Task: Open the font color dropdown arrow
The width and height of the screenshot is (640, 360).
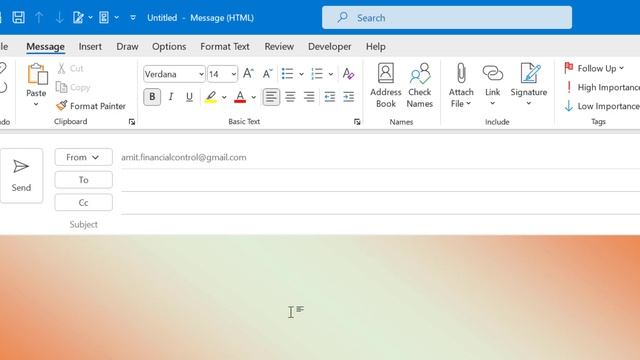Action: tap(253, 97)
